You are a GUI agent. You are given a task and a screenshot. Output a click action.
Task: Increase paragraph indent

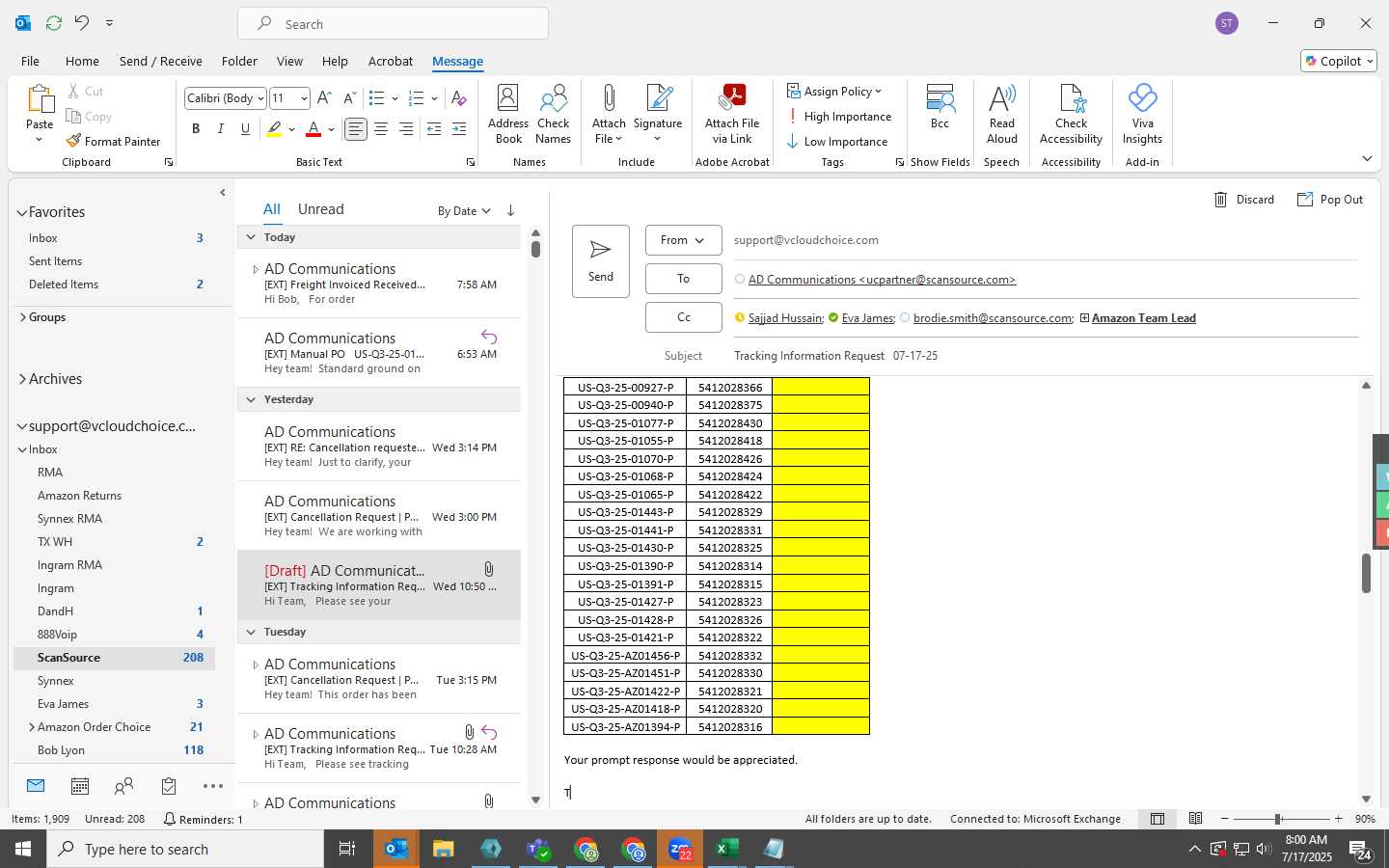(x=459, y=128)
